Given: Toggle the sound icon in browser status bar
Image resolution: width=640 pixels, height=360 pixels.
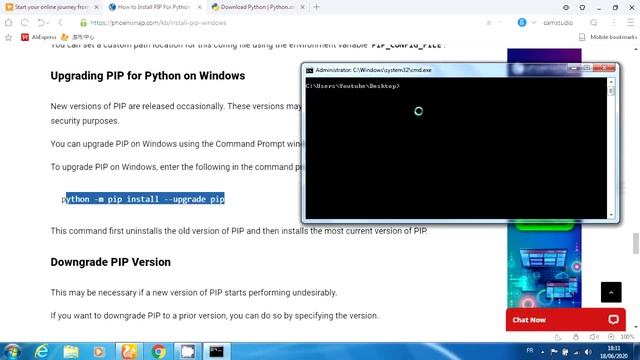Looking at the screenshot, I should [x=594, y=337].
